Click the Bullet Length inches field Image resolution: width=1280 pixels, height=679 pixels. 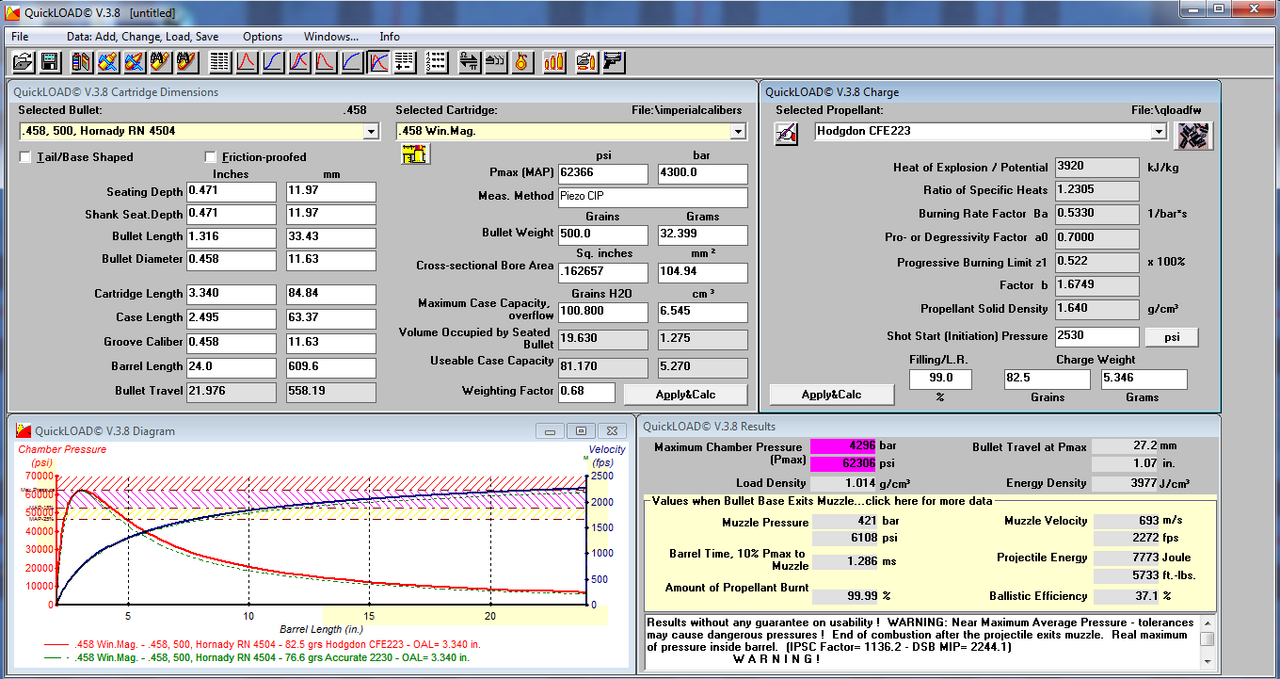[231, 237]
